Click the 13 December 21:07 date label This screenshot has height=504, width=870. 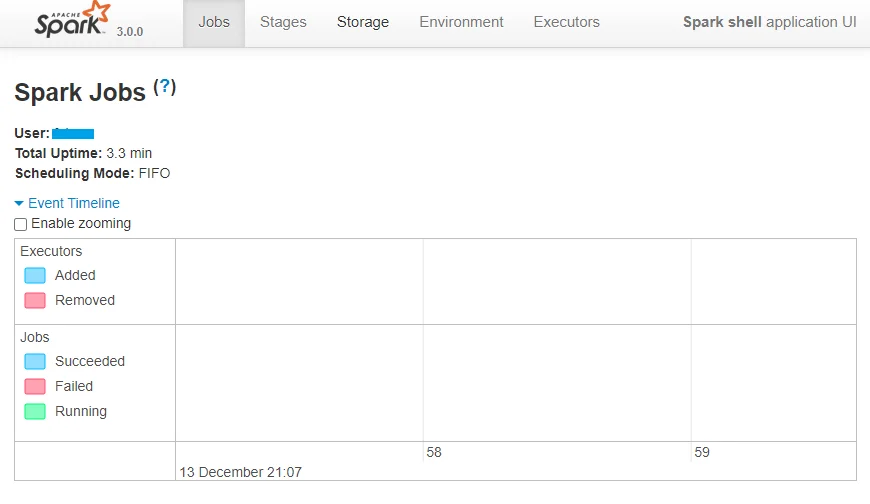click(x=240, y=472)
